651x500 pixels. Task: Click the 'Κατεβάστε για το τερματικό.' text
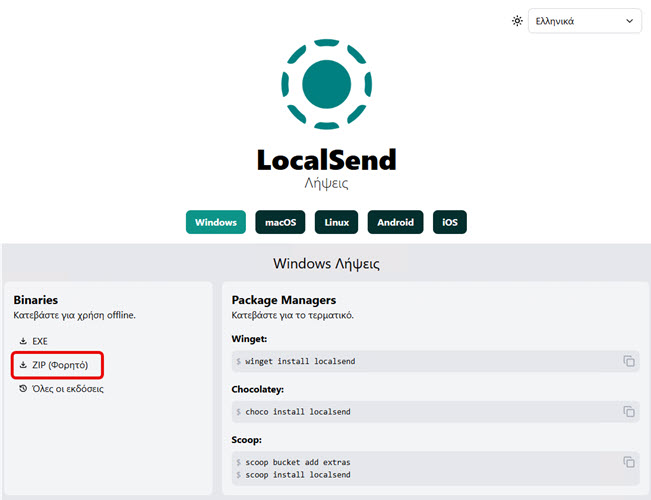tap(293, 315)
